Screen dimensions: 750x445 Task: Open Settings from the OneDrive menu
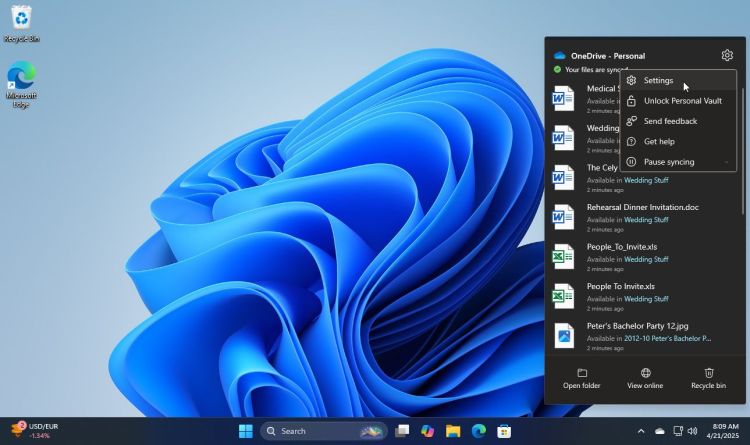coord(658,80)
